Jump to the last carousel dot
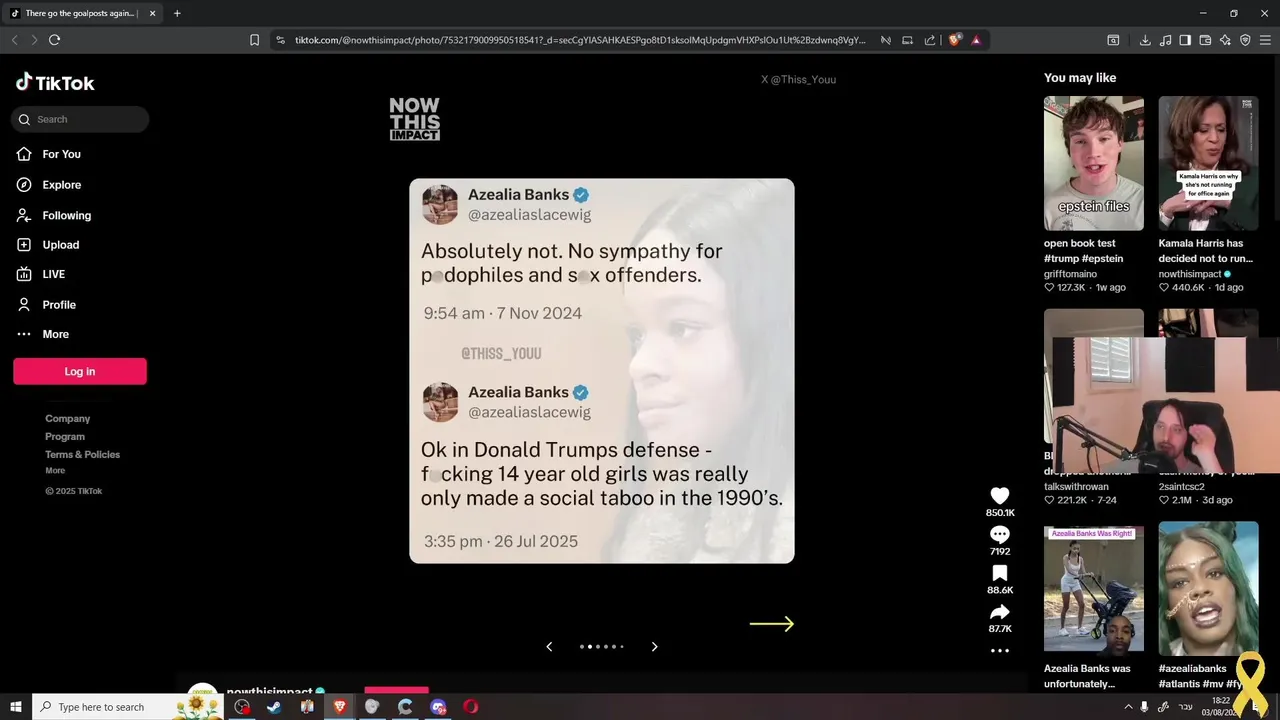 [622, 647]
